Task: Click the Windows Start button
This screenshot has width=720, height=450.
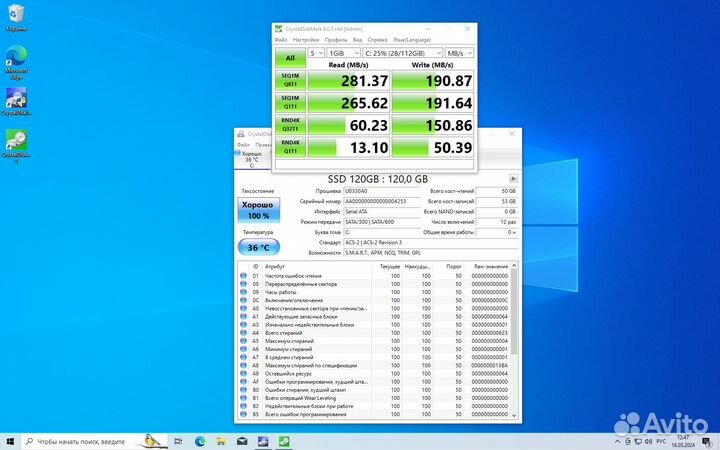Action: (10, 441)
